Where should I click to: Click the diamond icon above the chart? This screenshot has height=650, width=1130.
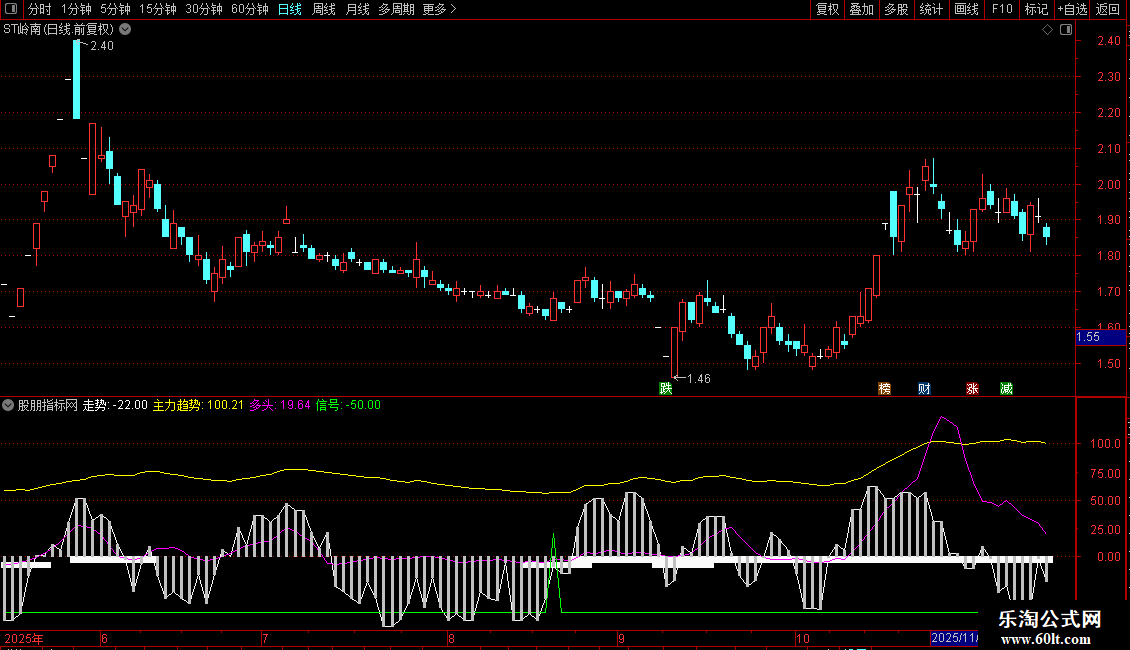[1048, 30]
